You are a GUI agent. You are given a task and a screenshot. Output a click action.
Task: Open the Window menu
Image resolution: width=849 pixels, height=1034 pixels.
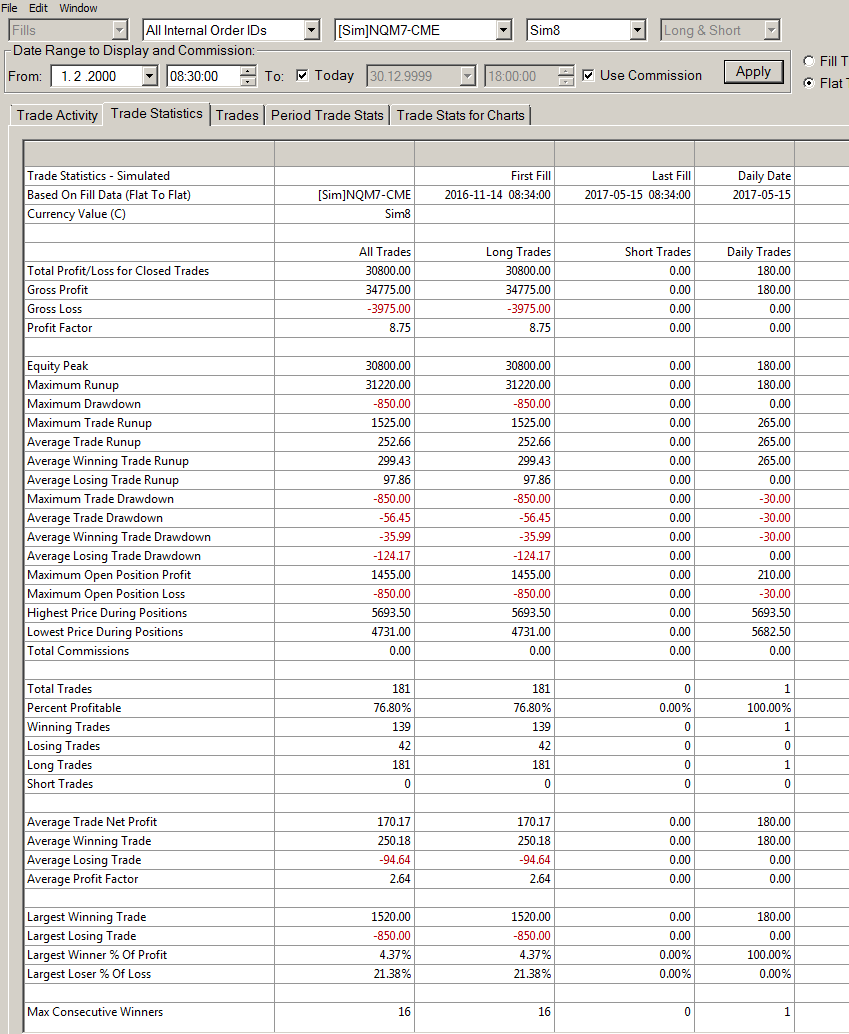(78, 8)
